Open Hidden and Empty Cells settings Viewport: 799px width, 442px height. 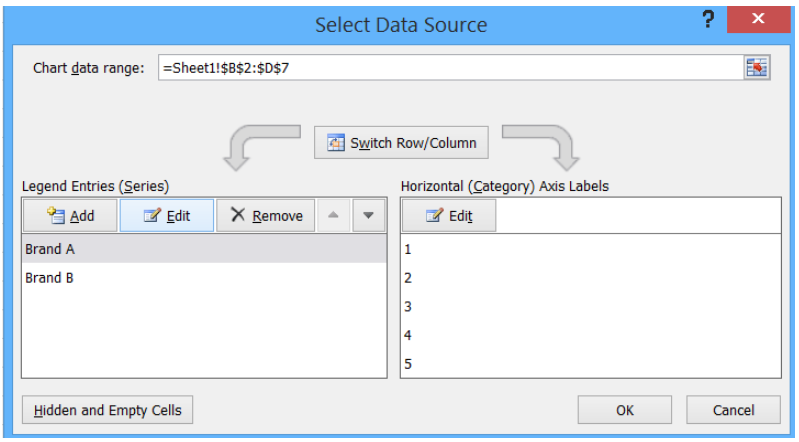pyautogui.click(x=108, y=410)
